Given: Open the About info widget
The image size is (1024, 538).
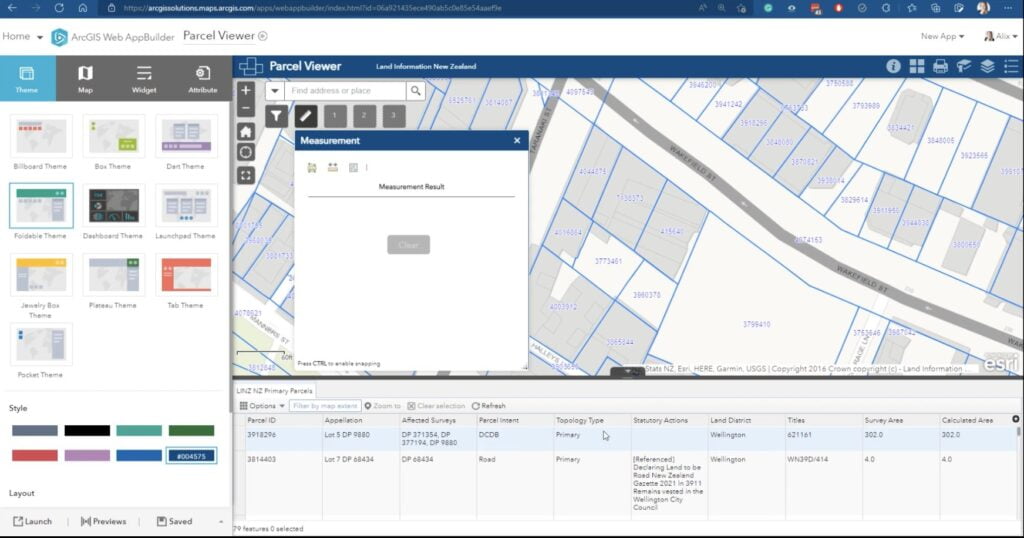Looking at the screenshot, I should 893,66.
